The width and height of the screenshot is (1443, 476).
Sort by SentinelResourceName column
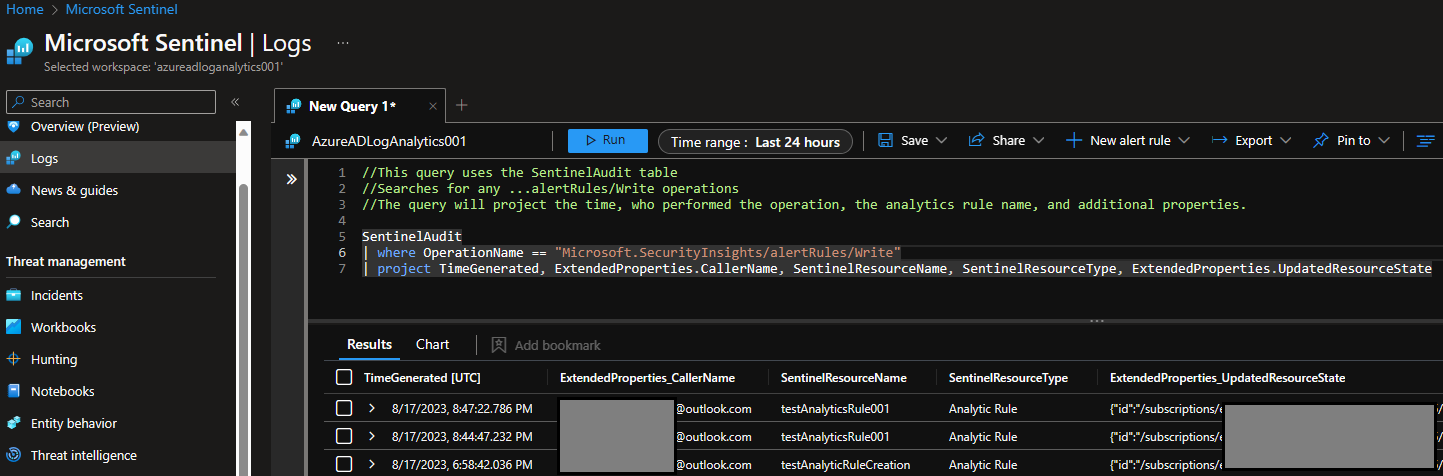843,378
